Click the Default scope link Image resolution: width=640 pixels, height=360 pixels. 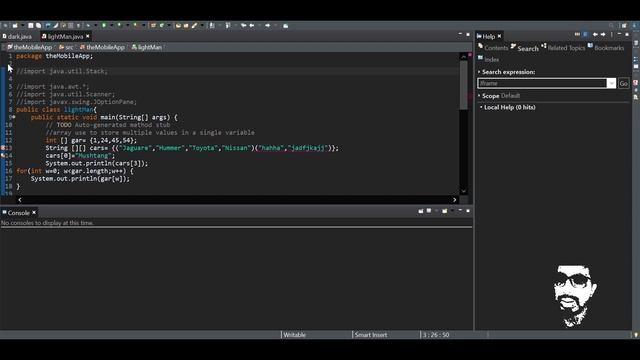[510, 96]
